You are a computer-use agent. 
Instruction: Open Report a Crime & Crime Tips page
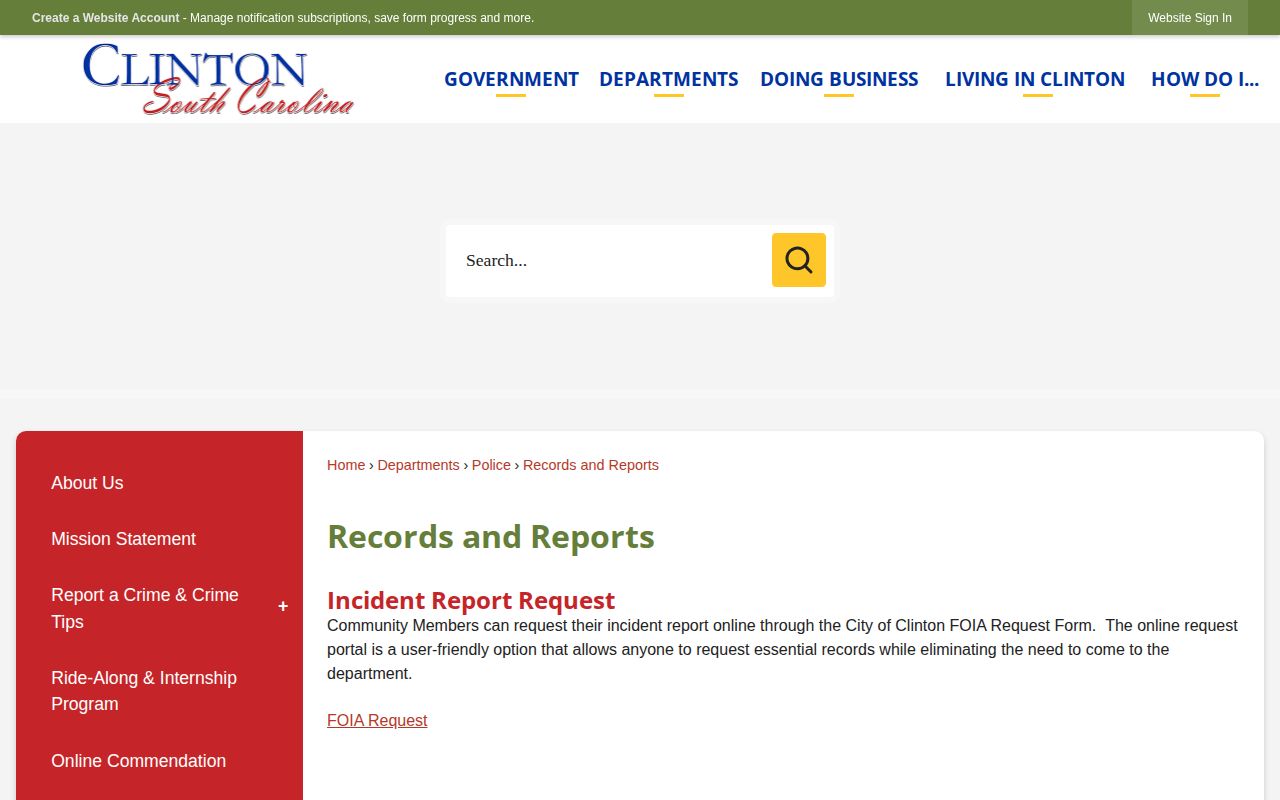point(145,608)
